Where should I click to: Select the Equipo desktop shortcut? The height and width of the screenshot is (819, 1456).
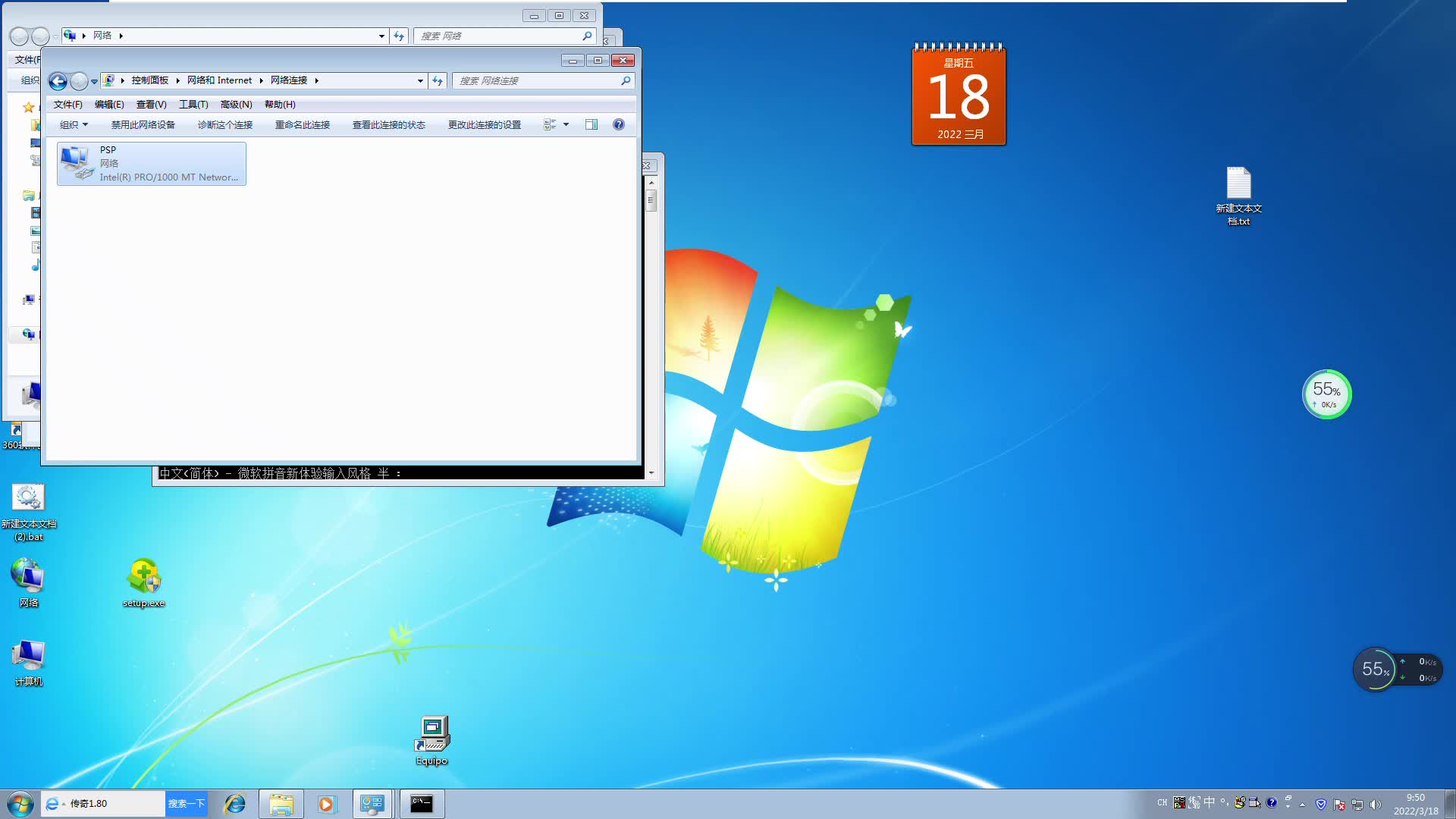[431, 741]
